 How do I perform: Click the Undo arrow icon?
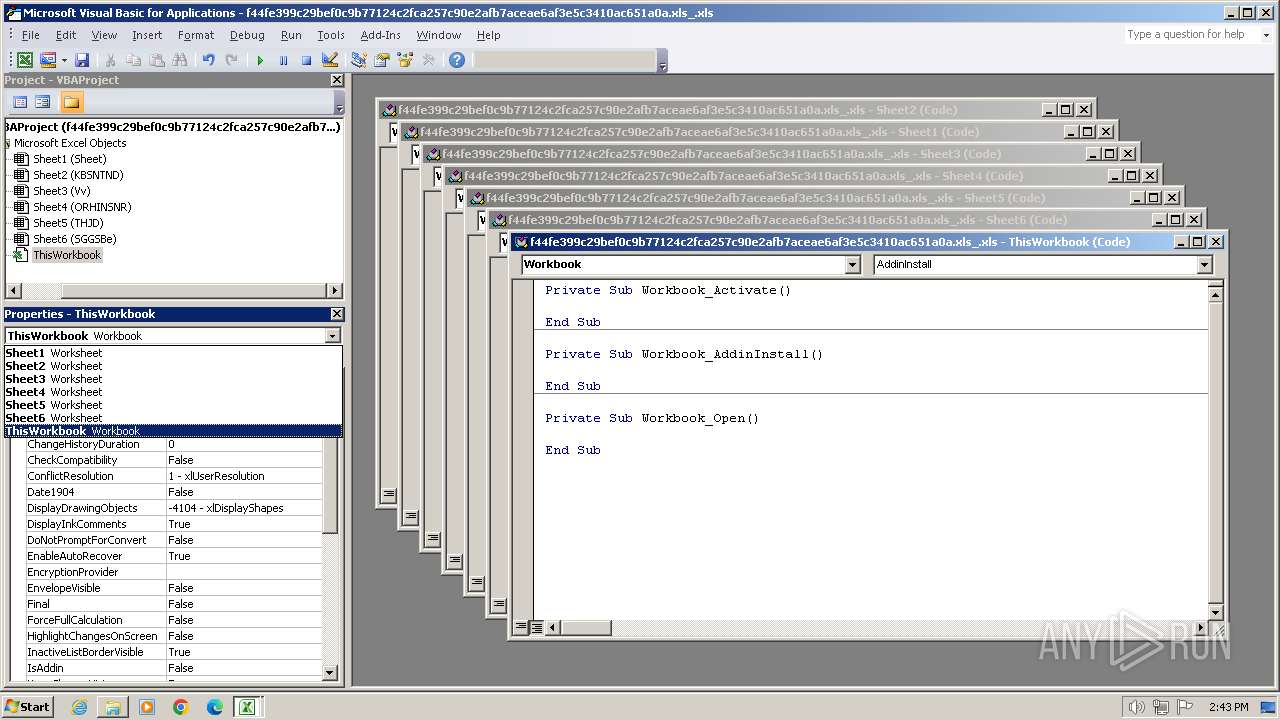[x=208, y=60]
